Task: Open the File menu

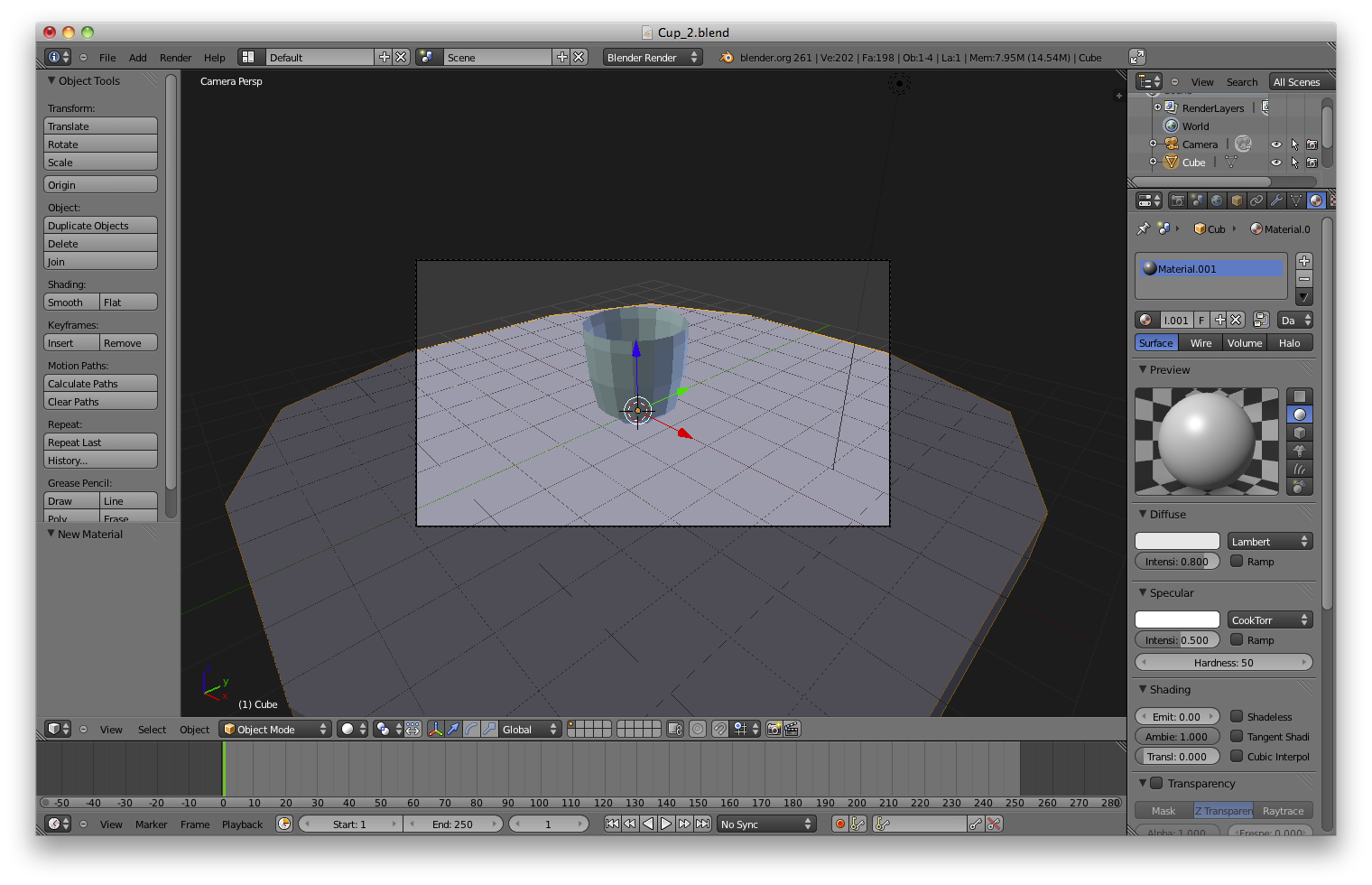Action: point(107,58)
